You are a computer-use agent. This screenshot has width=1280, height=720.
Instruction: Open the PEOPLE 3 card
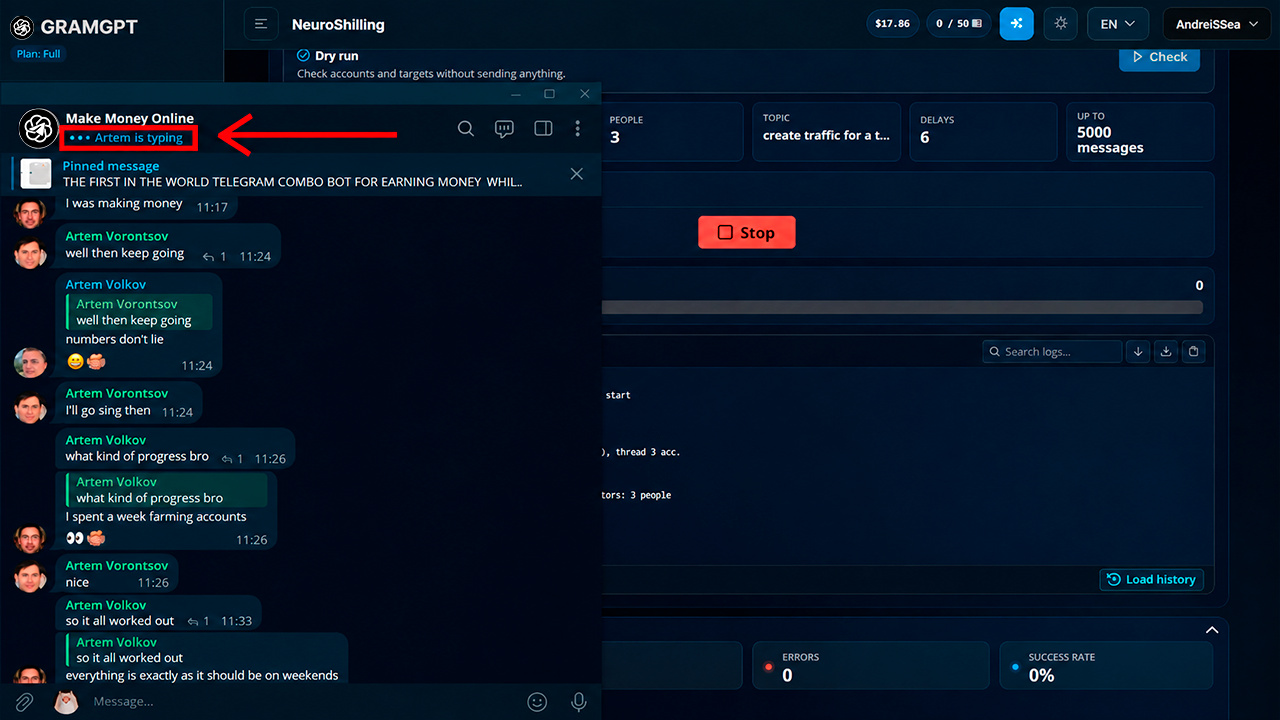[671, 132]
